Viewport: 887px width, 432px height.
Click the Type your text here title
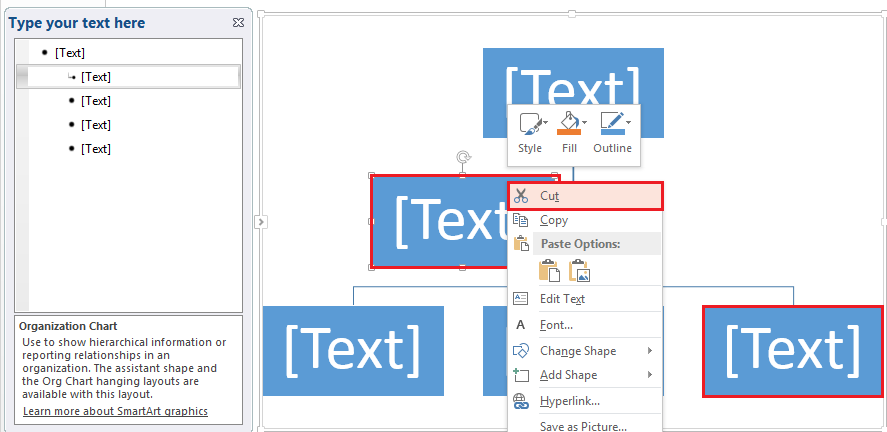click(76, 23)
